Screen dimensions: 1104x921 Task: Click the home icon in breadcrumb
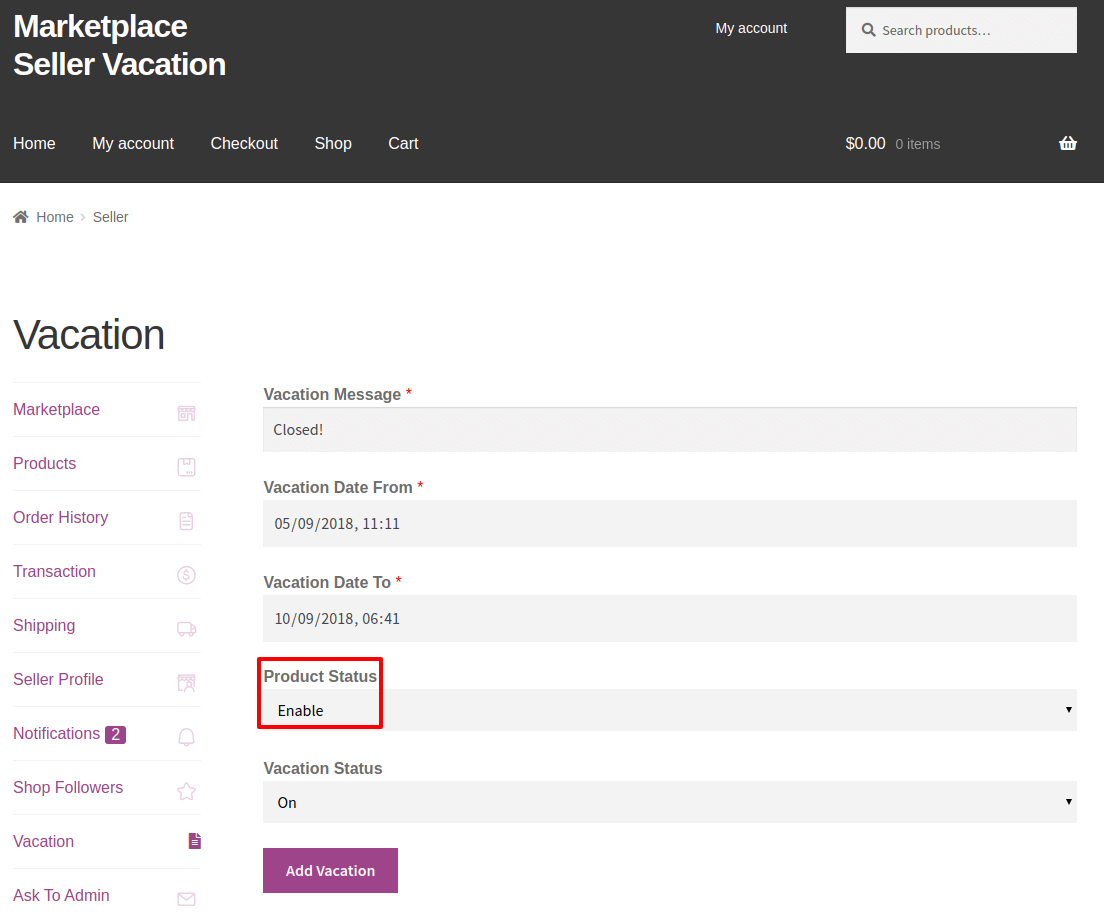(21, 217)
